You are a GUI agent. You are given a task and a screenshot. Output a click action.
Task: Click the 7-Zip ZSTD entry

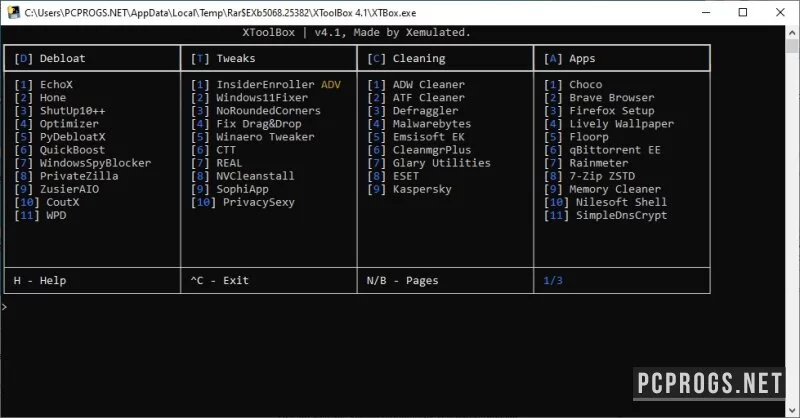(589, 176)
